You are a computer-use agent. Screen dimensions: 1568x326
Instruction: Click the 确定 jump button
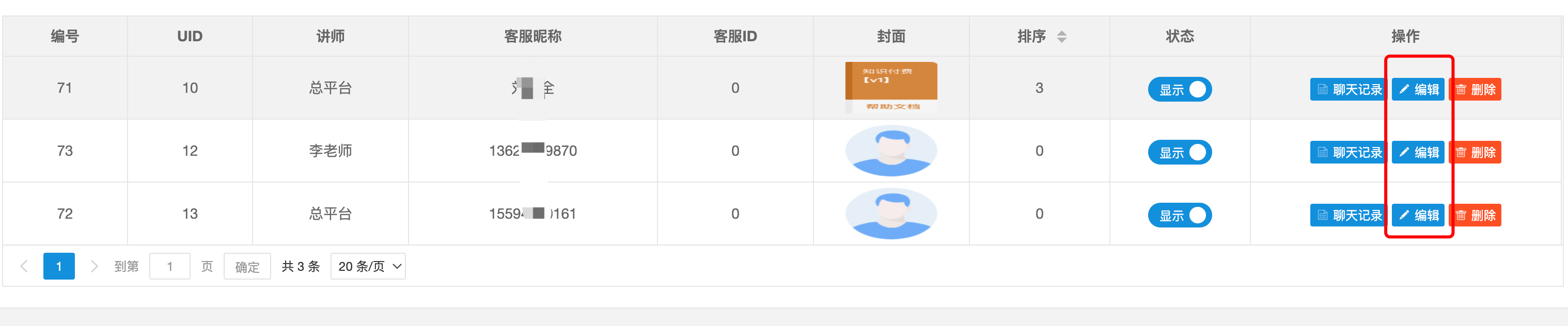(246, 266)
